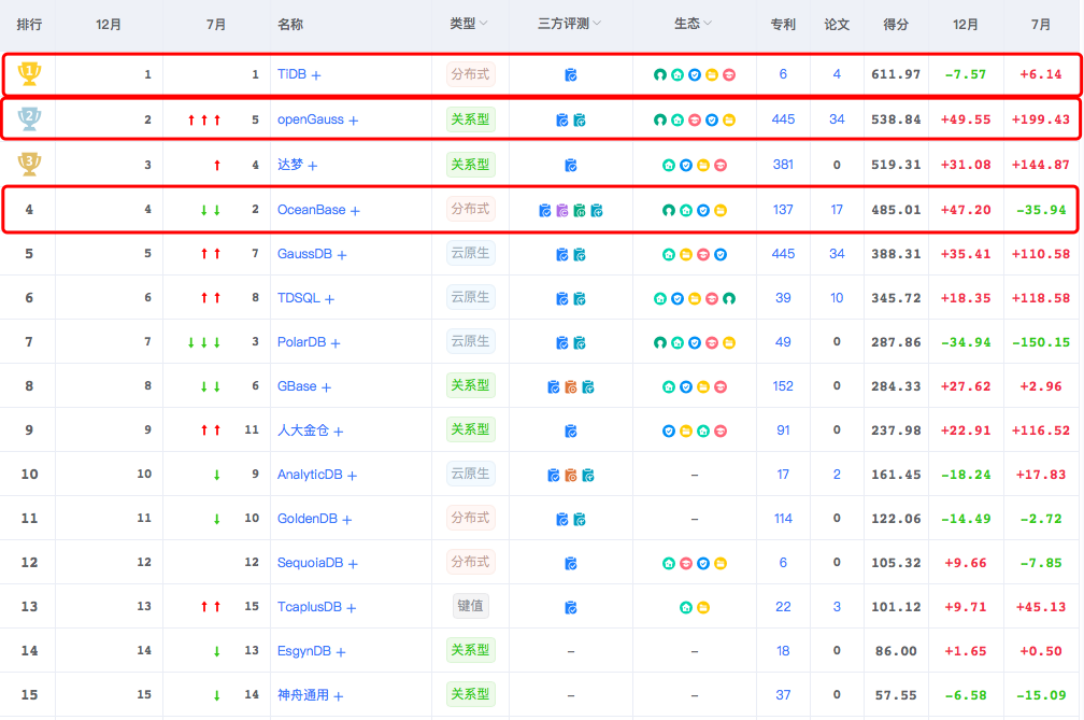Open the GaussDB database link

coord(305,254)
